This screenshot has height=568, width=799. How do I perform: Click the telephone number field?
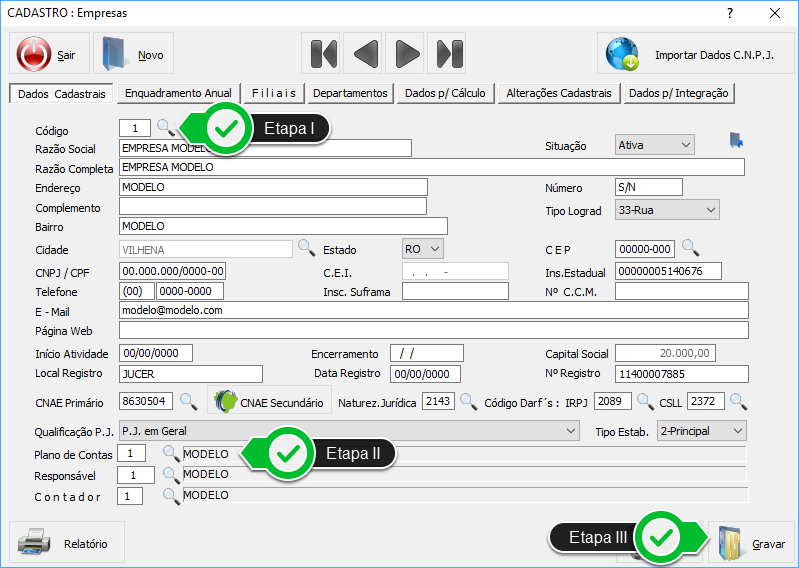click(190, 291)
